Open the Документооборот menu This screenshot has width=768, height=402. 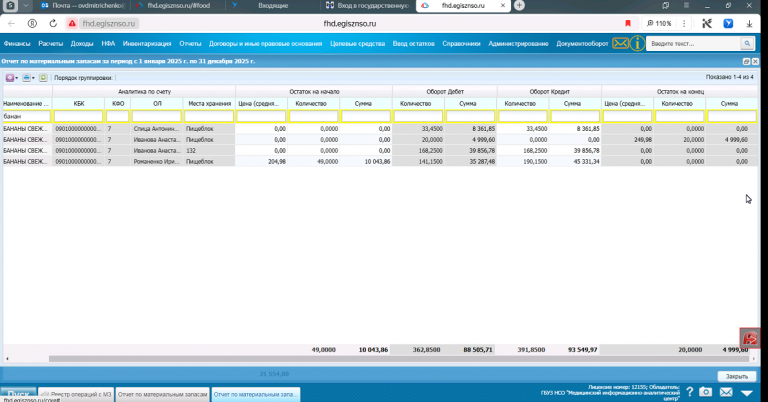click(582, 44)
